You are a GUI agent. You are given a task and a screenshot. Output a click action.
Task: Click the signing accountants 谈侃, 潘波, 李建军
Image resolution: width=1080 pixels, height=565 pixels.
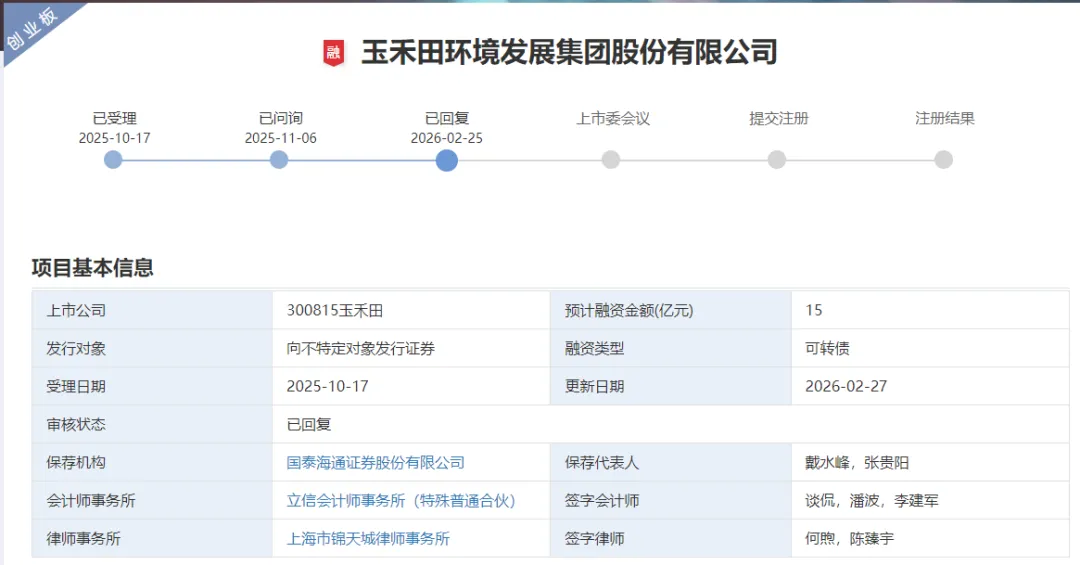point(871,501)
